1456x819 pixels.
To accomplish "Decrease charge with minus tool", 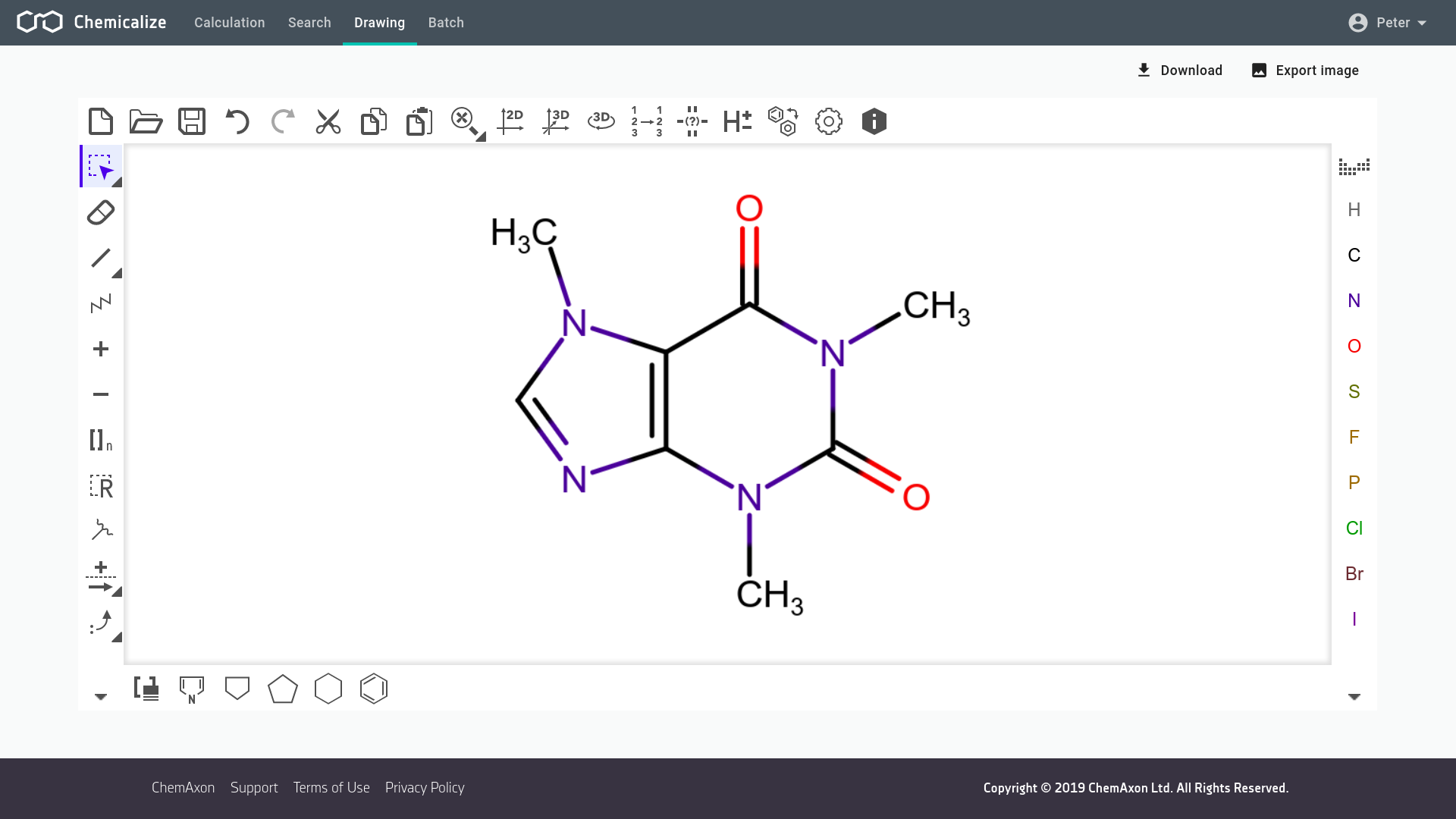I will pyautogui.click(x=101, y=394).
